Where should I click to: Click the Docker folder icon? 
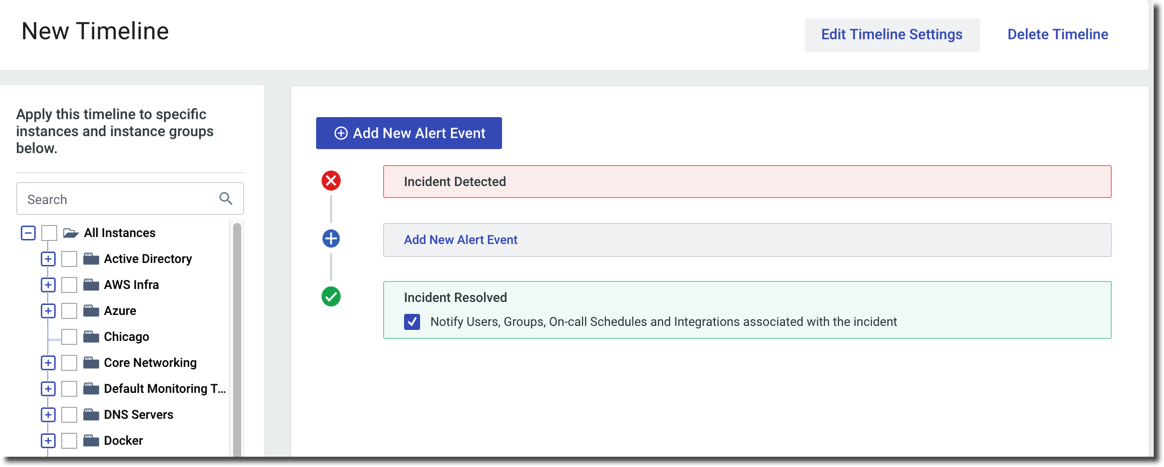coord(91,441)
